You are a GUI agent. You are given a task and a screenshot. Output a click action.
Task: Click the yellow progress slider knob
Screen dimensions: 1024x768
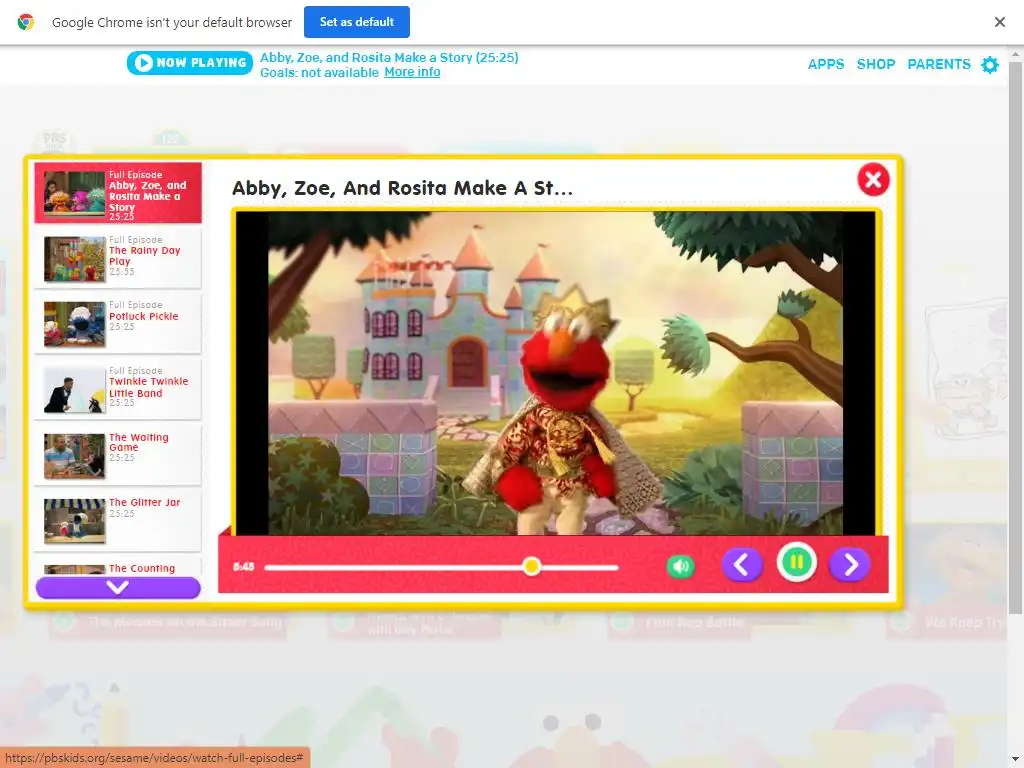coord(532,566)
